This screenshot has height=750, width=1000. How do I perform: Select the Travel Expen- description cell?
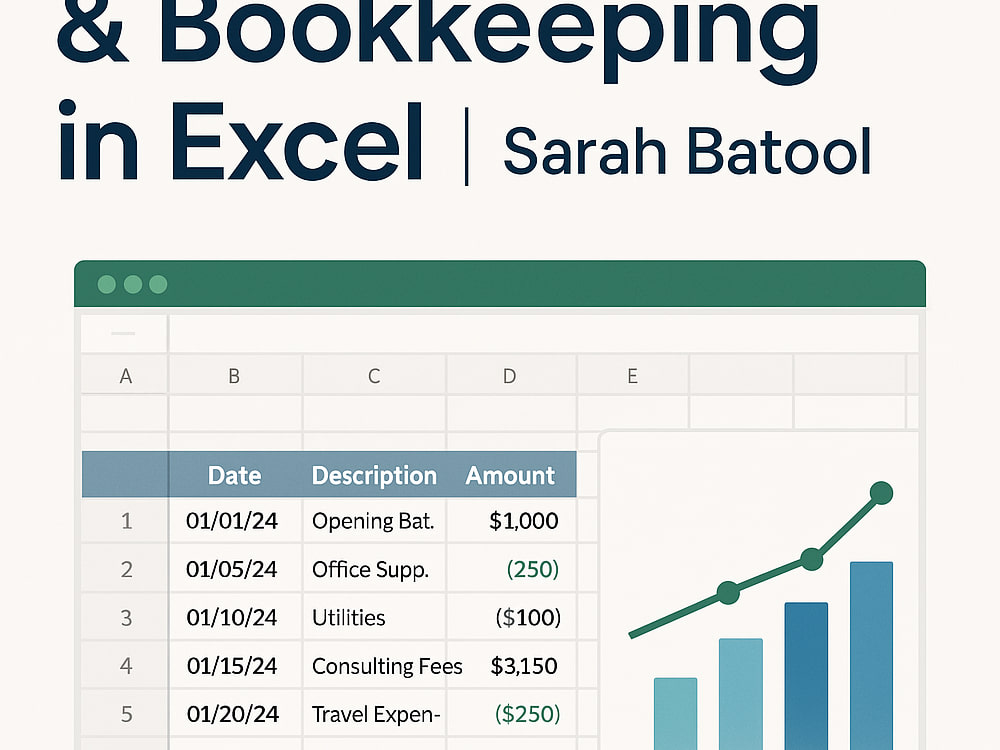[374, 714]
